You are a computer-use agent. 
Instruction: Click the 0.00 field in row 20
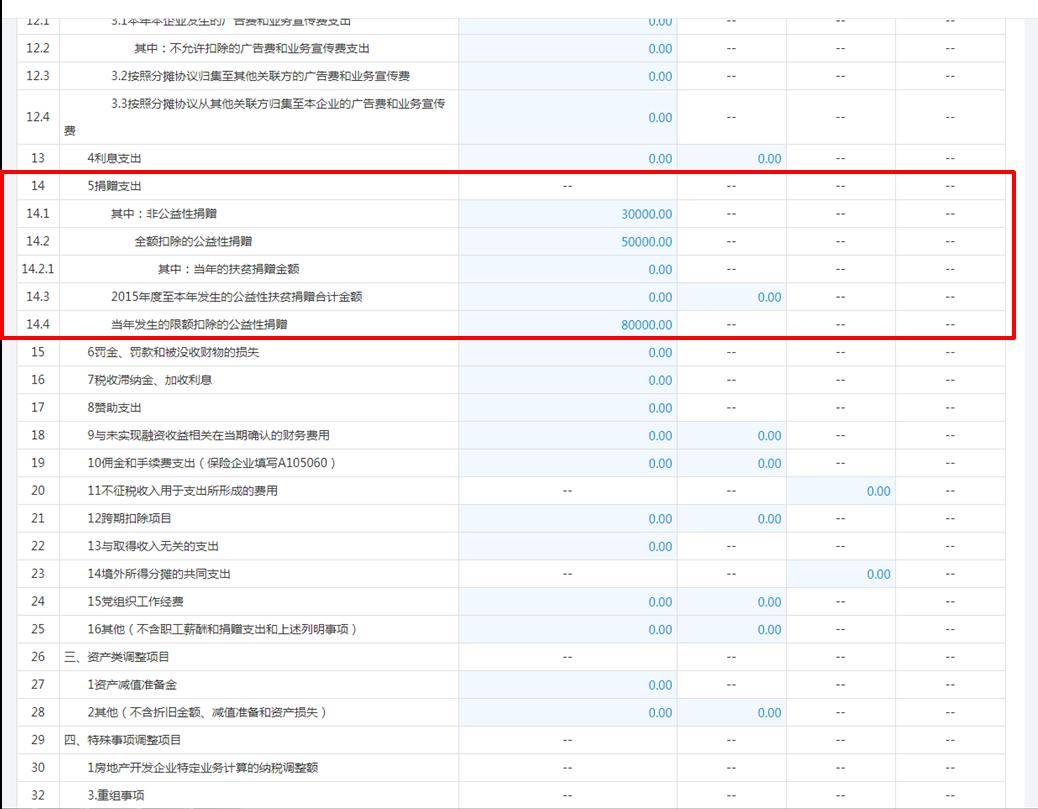point(841,491)
